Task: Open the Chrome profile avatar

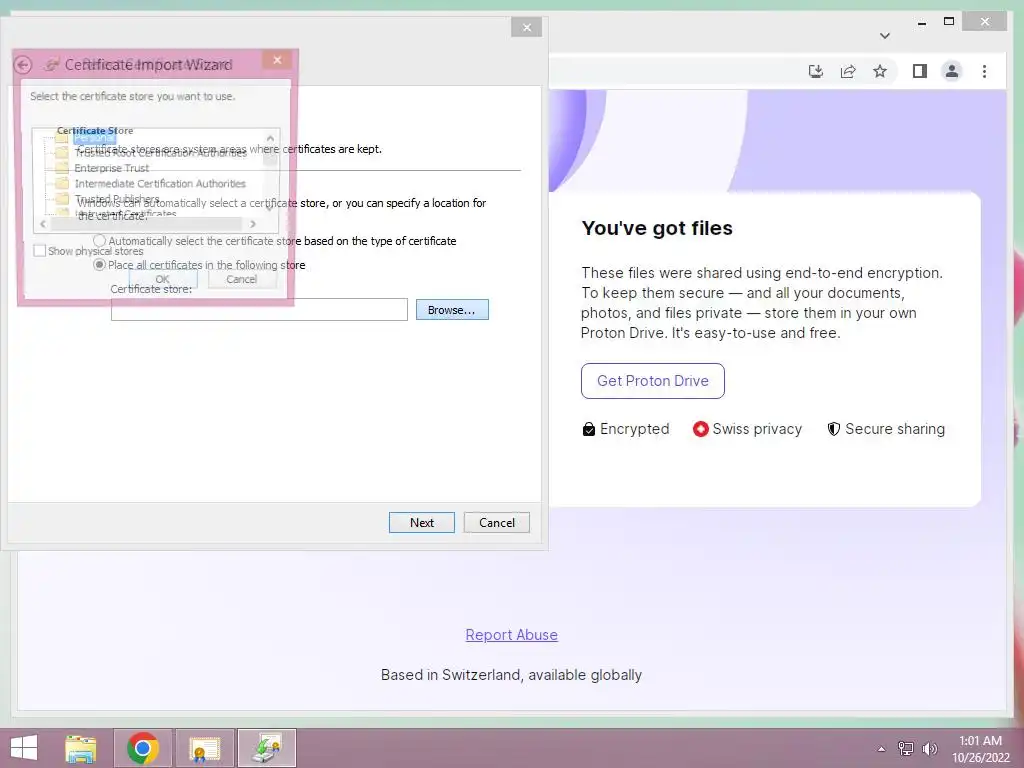Action: (x=952, y=71)
